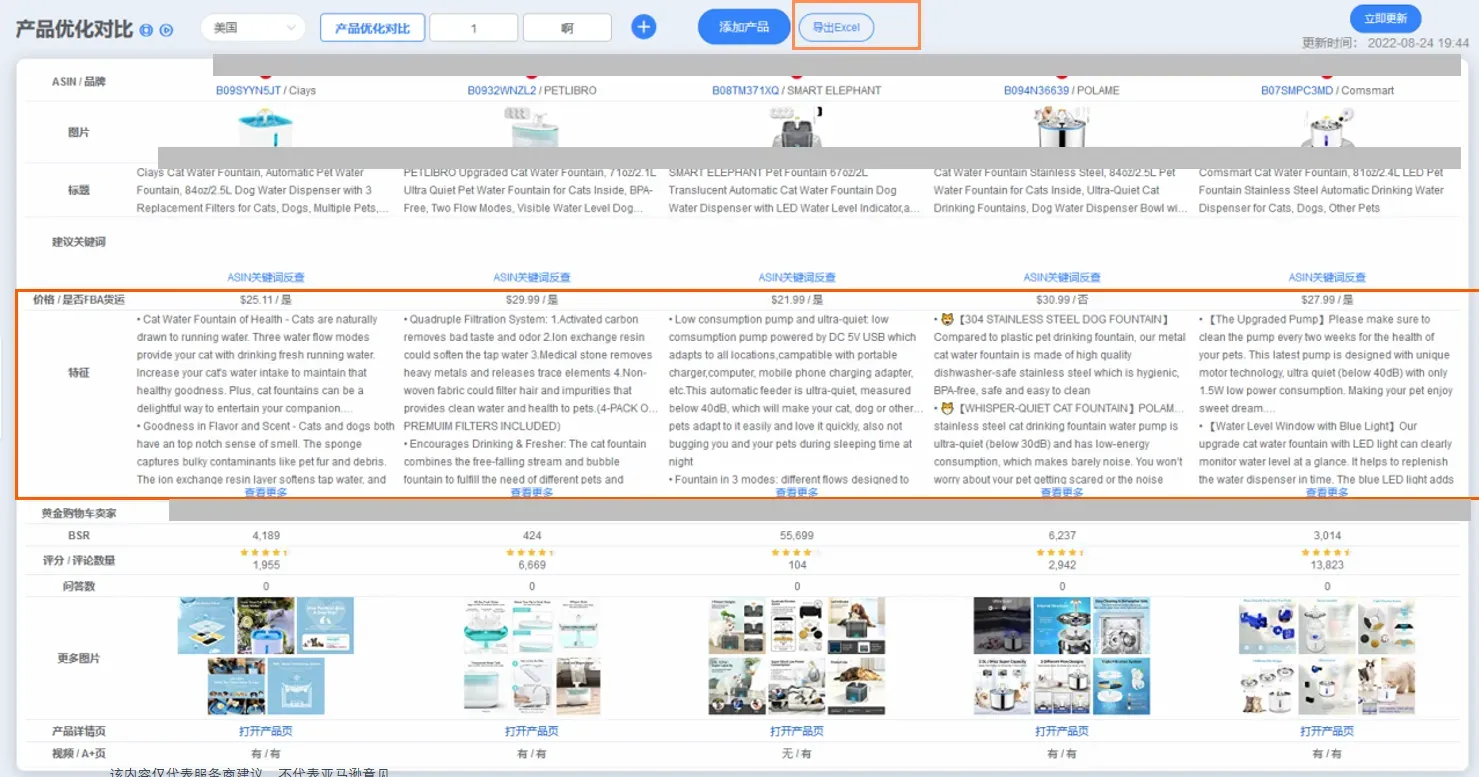Click the 立即更新 button

click(x=1385, y=18)
